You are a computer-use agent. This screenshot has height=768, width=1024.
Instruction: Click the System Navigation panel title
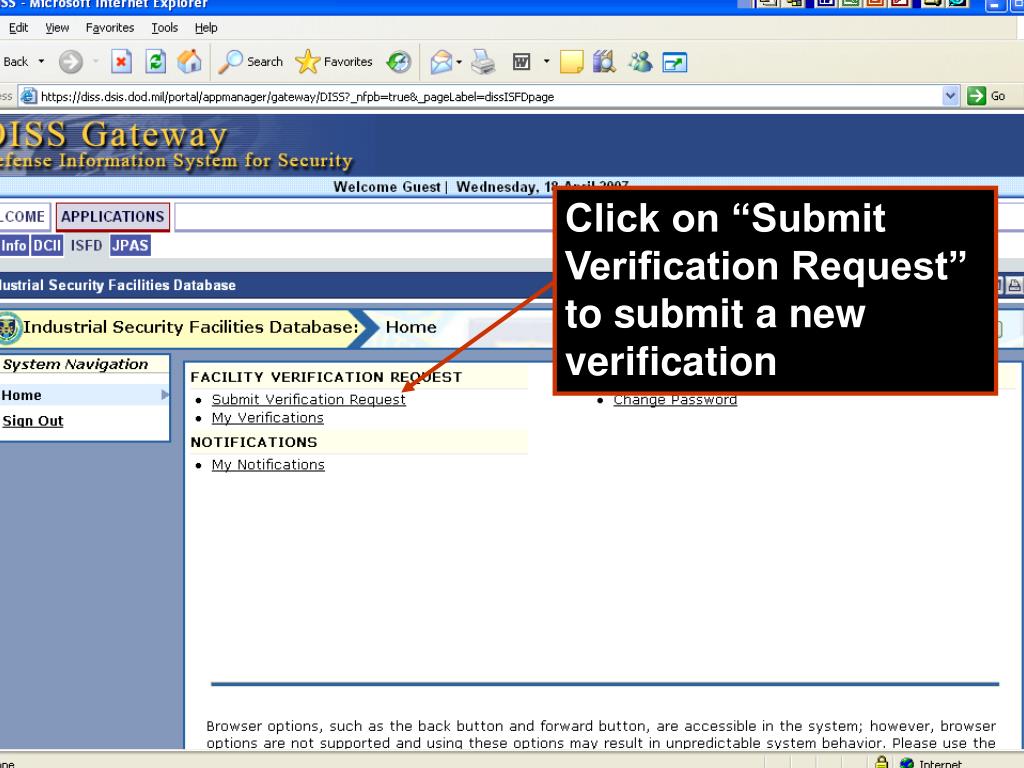tap(76, 364)
